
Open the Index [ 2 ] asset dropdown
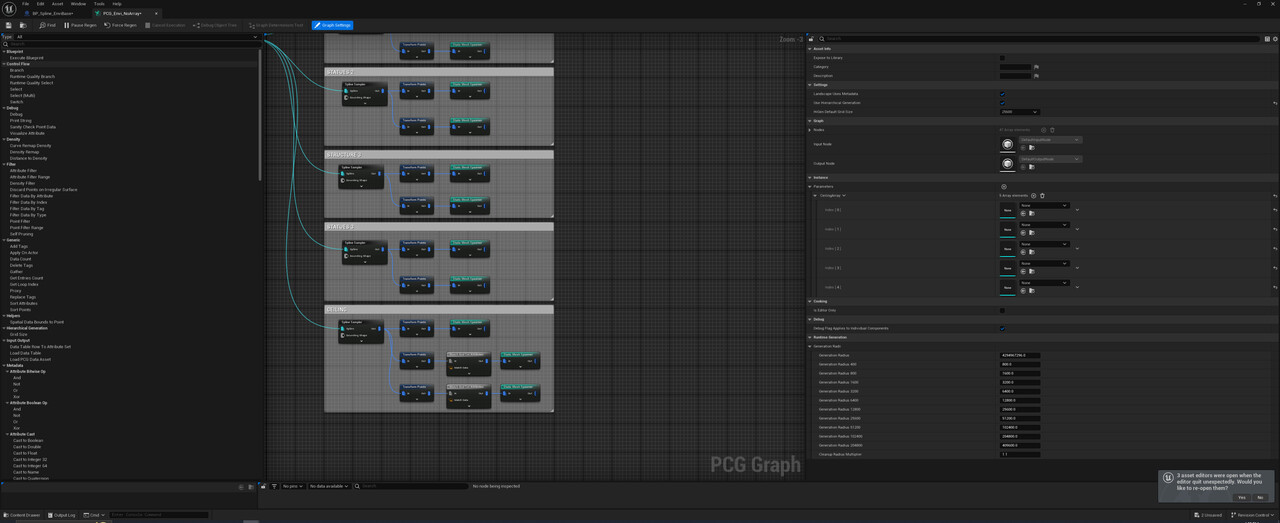[x=1044, y=244]
